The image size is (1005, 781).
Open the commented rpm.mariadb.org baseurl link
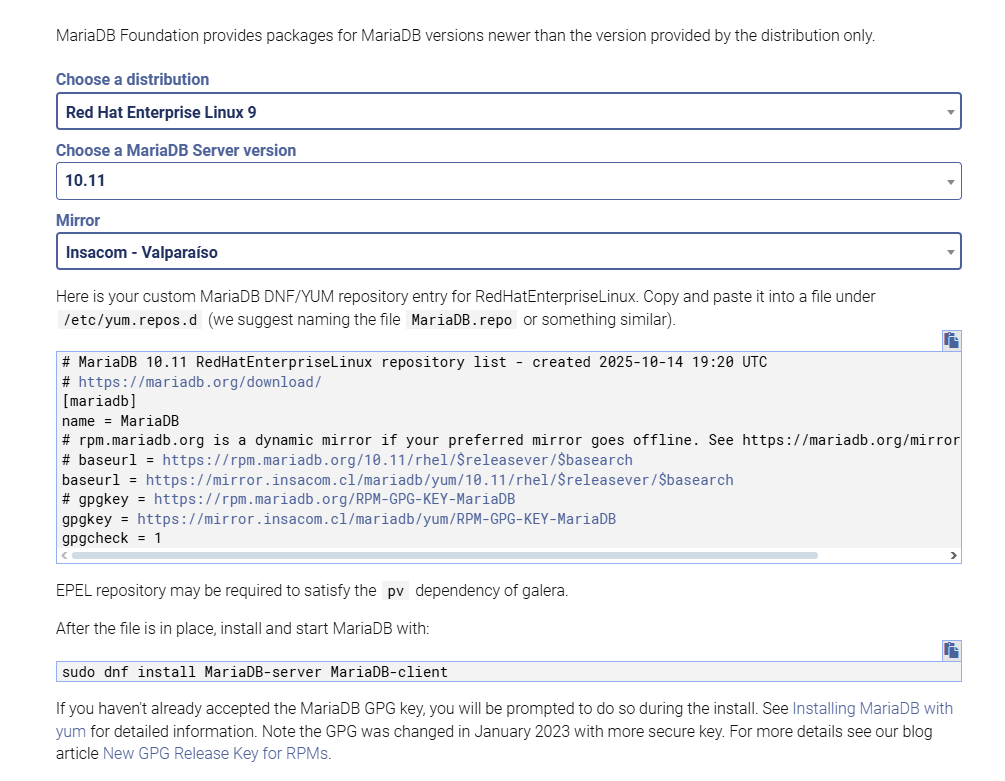pos(397,460)
